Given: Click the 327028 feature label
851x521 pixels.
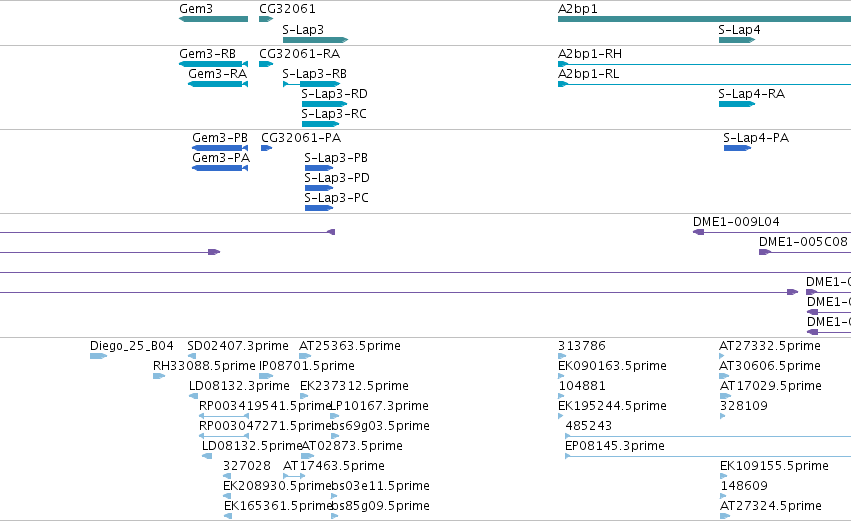Looking at the screenshot, I should tap(247, 466).
